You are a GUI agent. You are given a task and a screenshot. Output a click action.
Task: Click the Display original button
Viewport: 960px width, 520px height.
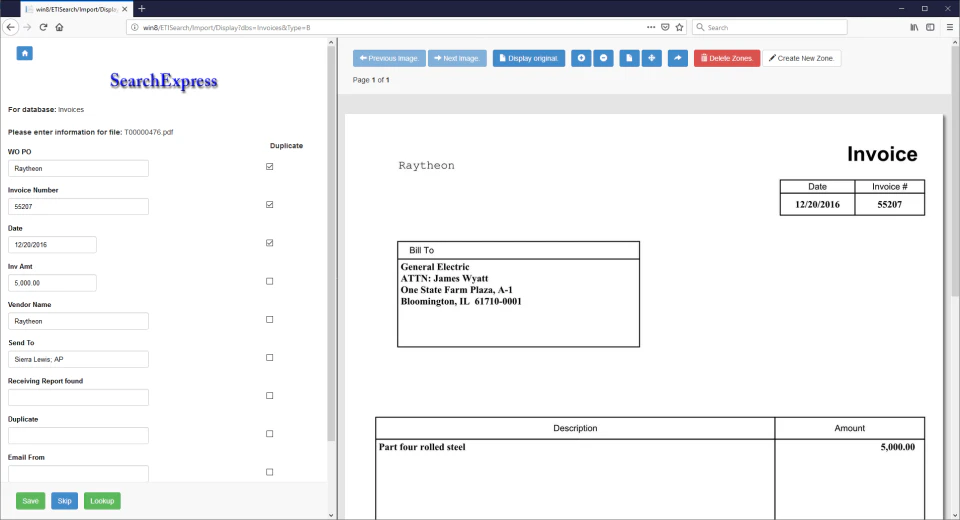529,58
